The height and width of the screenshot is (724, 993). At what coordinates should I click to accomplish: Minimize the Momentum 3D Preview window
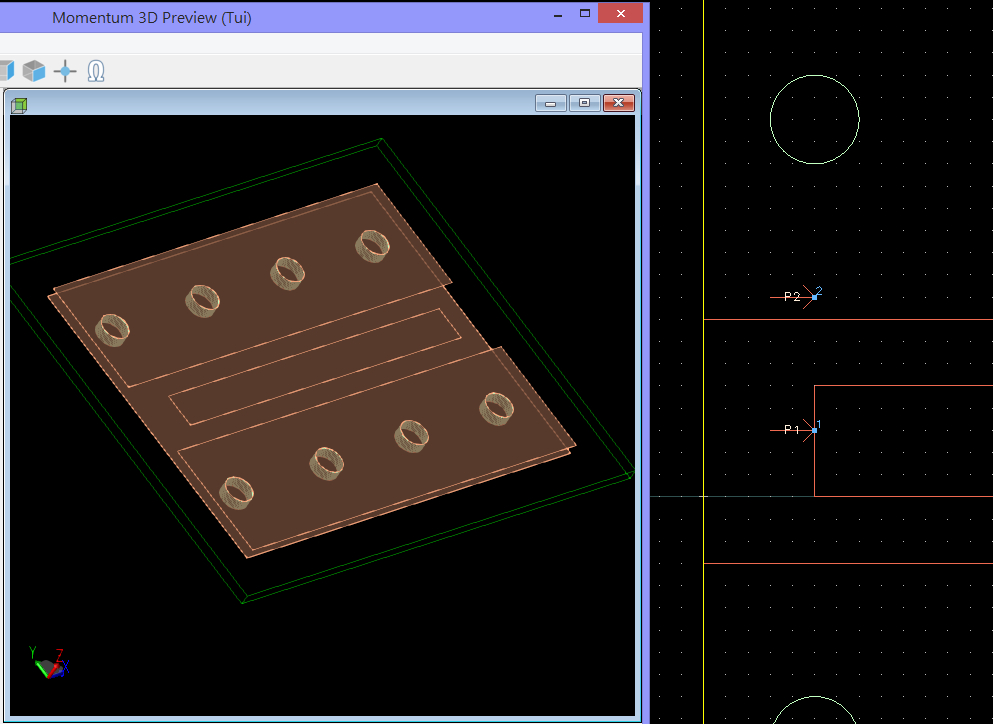click(558, 15)
